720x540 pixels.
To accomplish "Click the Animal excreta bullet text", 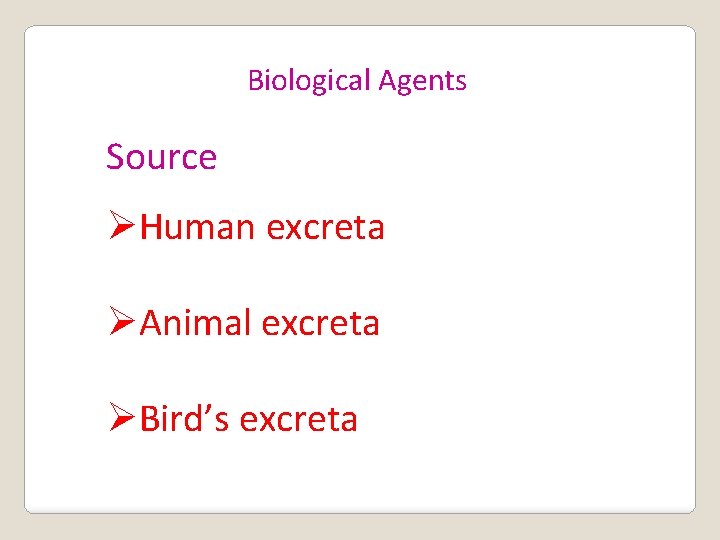I will pos(259,322).
